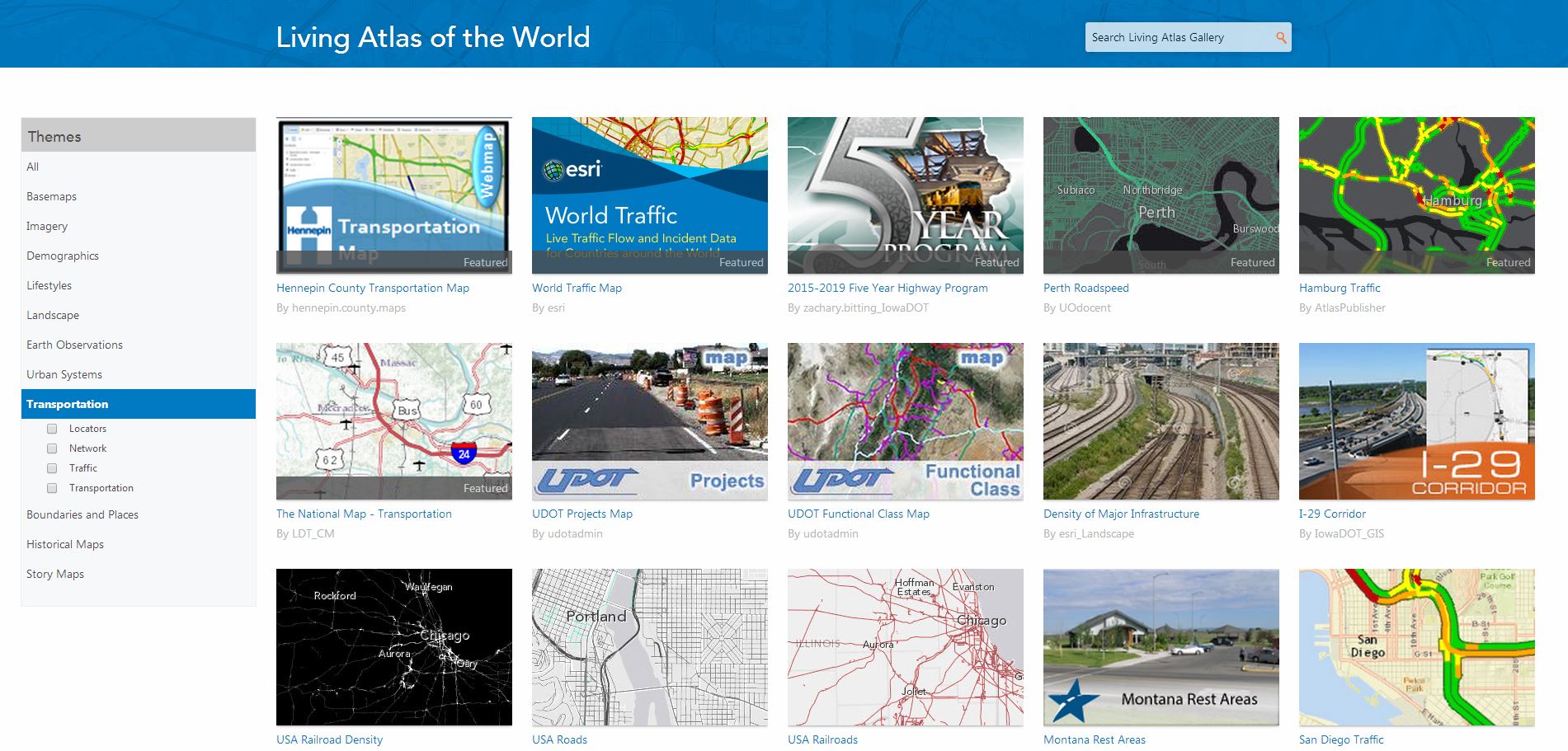Viewport: 1568px width, 751px height.
Task: Select the Basemaps theme
Action: [x=139, y=196]
